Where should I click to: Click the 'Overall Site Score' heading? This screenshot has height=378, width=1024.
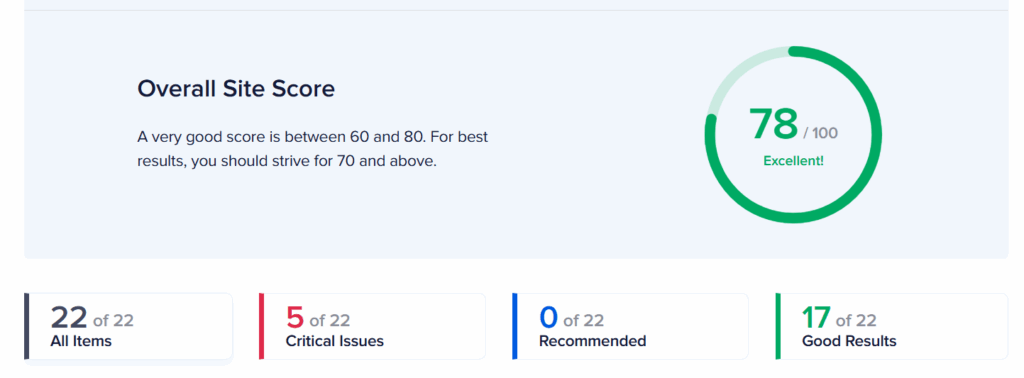[x=236, y=88]
